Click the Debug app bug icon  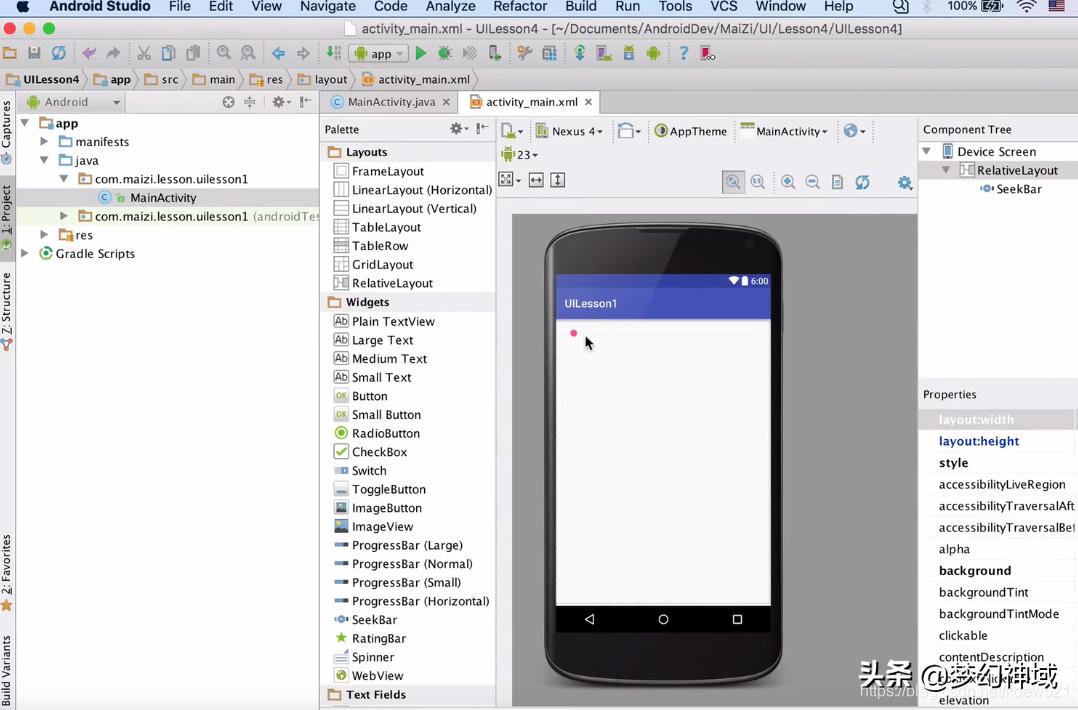(x=445, y=54)
